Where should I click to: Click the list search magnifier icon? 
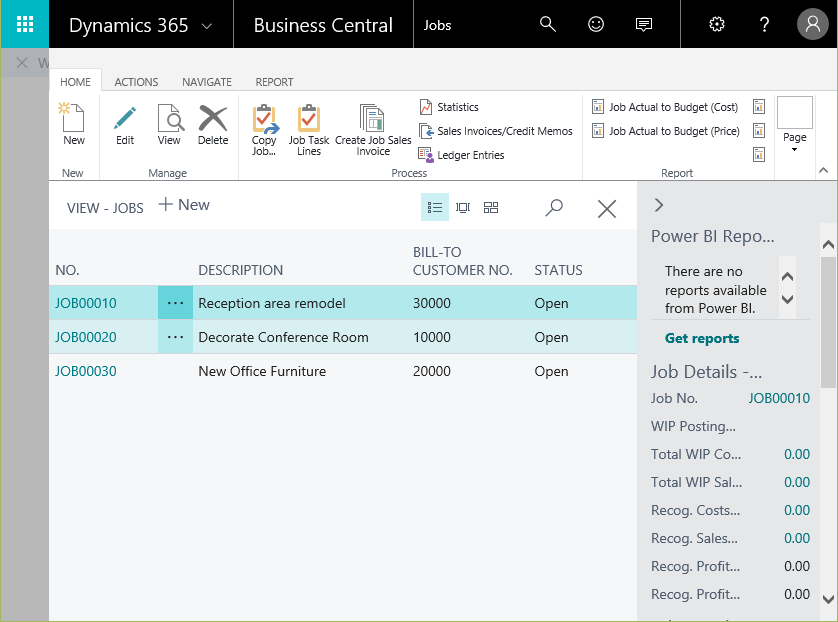554,207
